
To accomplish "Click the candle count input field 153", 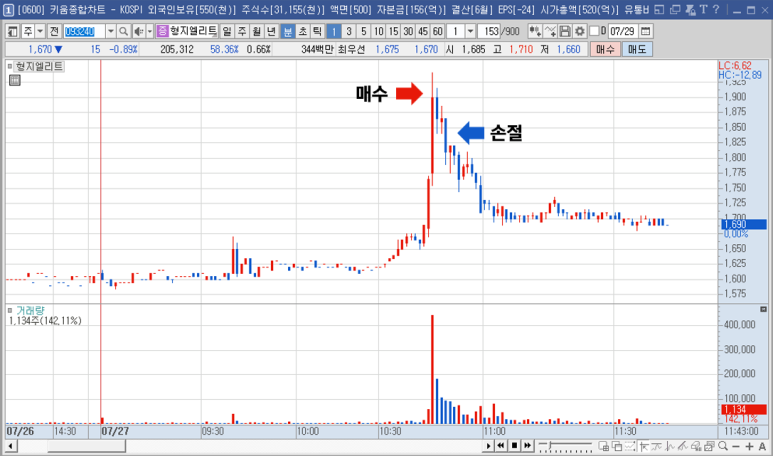I will [x=489, y=32].
